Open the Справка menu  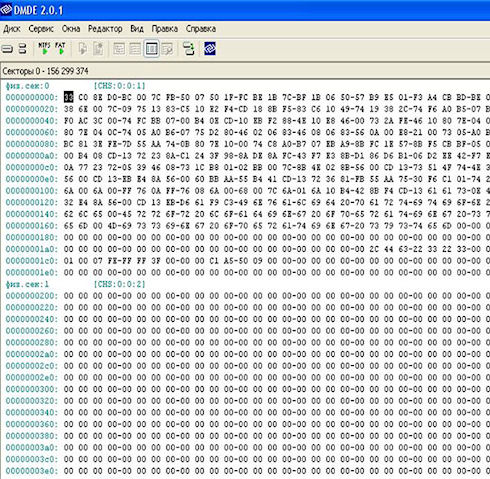tap(201, 29)
